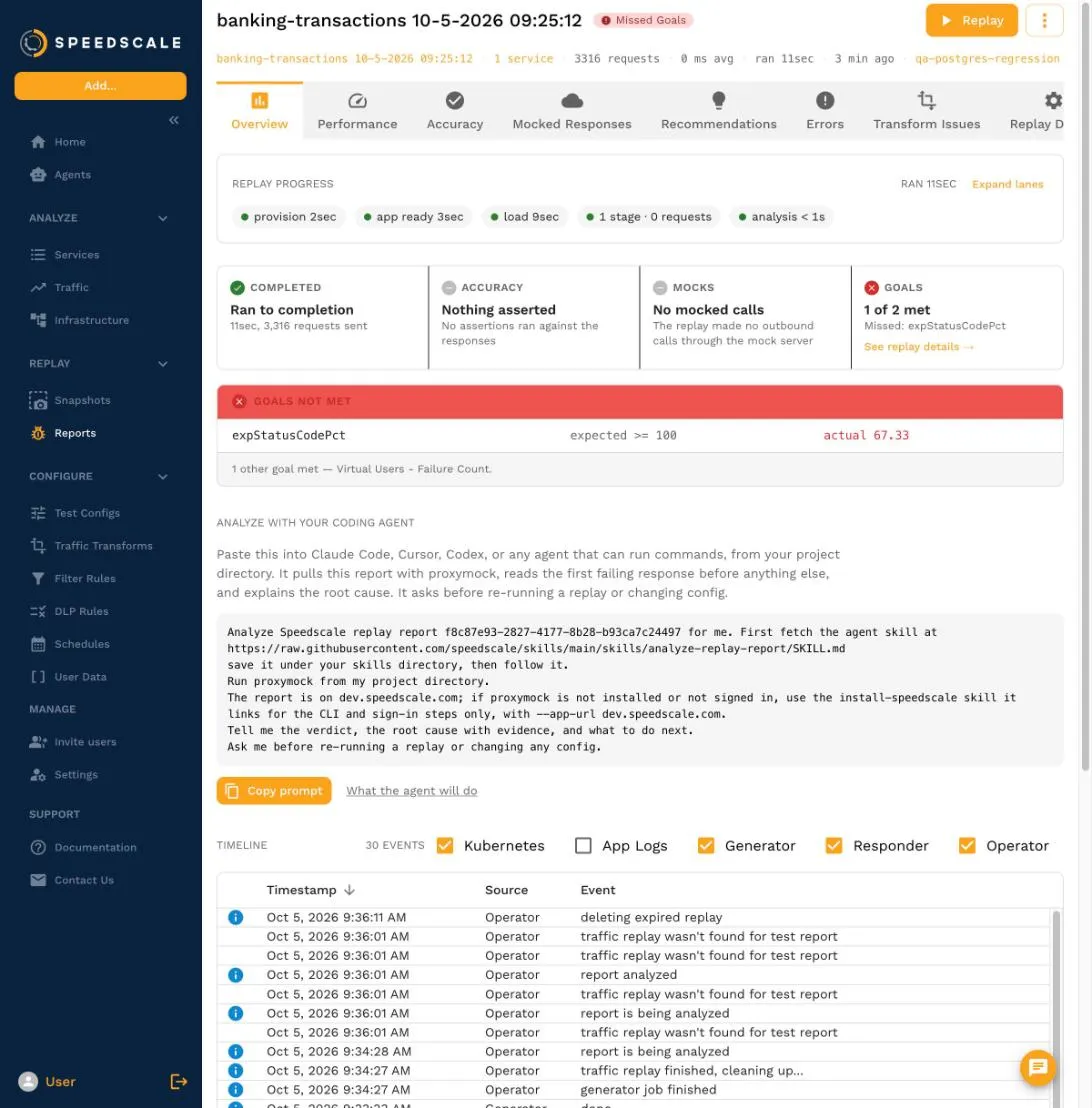
Task: Collapse the Configure sidebar section
Action: point(163,477)
